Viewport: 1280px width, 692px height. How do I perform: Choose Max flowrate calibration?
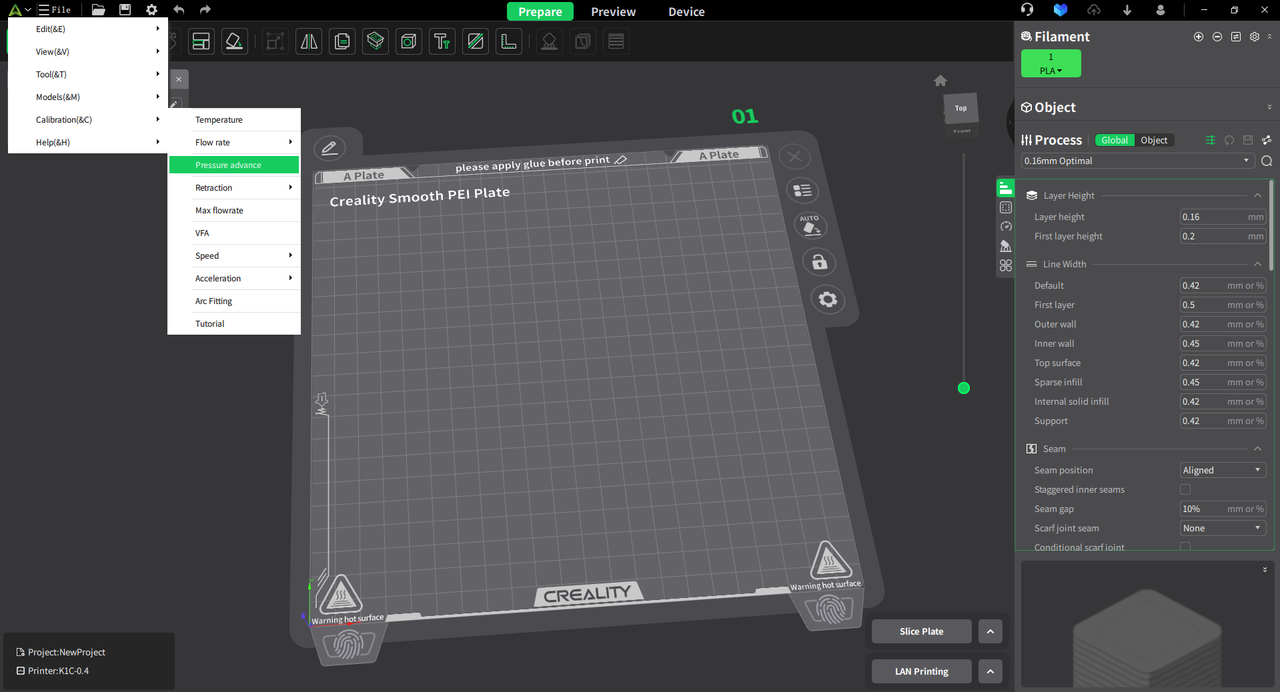[x=234, y=210]
